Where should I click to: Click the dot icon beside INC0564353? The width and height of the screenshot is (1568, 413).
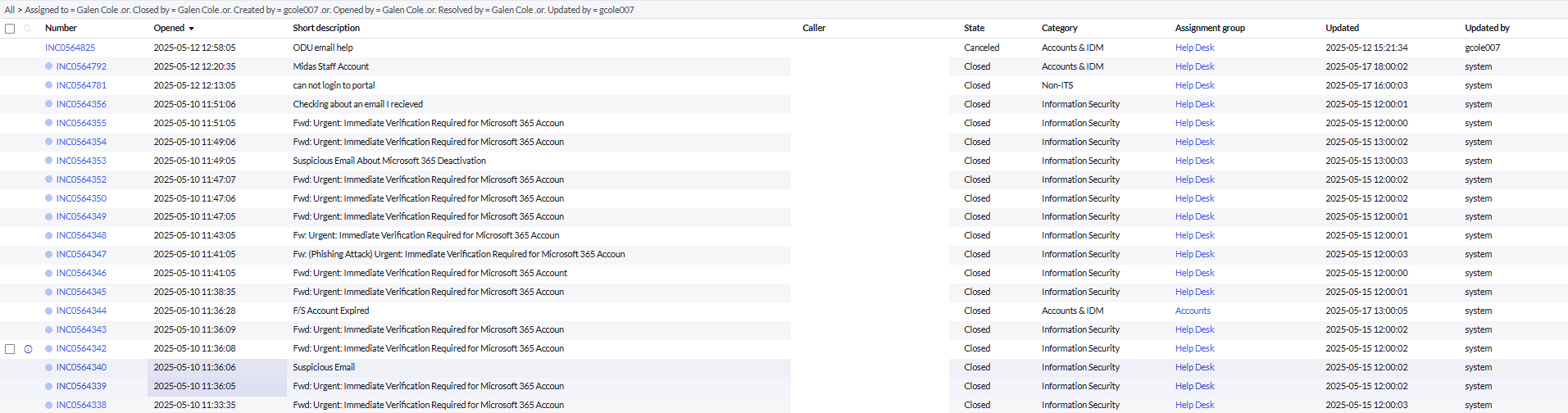[49, 161]
